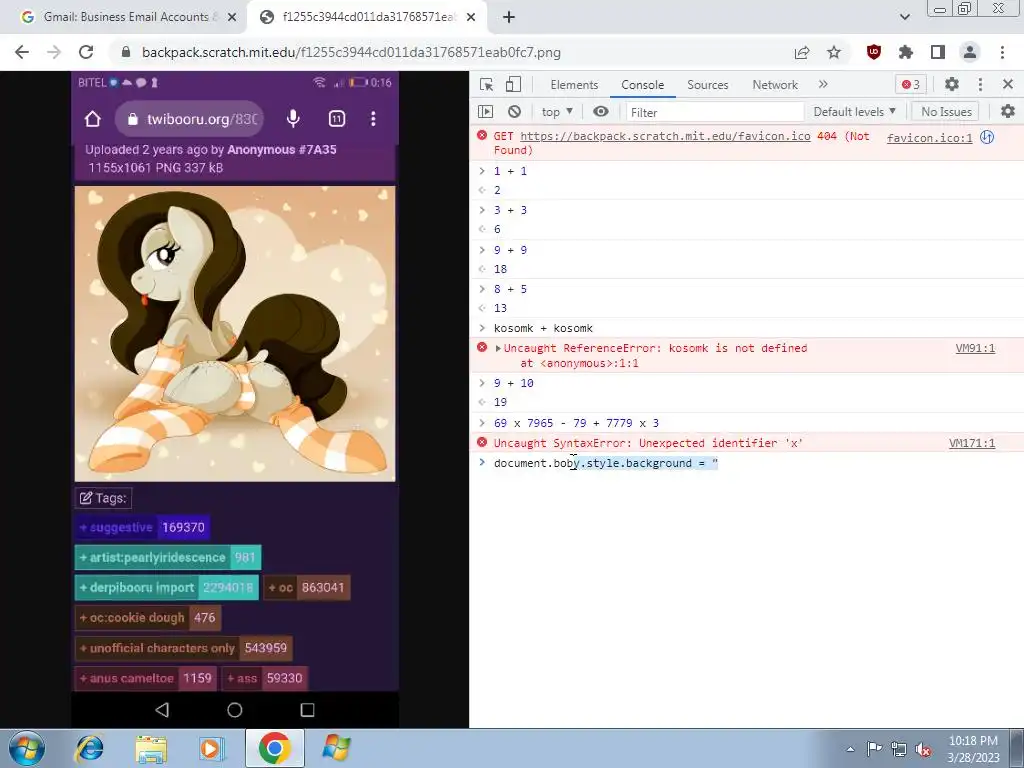This screenshot has height=768, width=1024.
Task: Switch to the Sources tab
Action: tap(707, 85)
